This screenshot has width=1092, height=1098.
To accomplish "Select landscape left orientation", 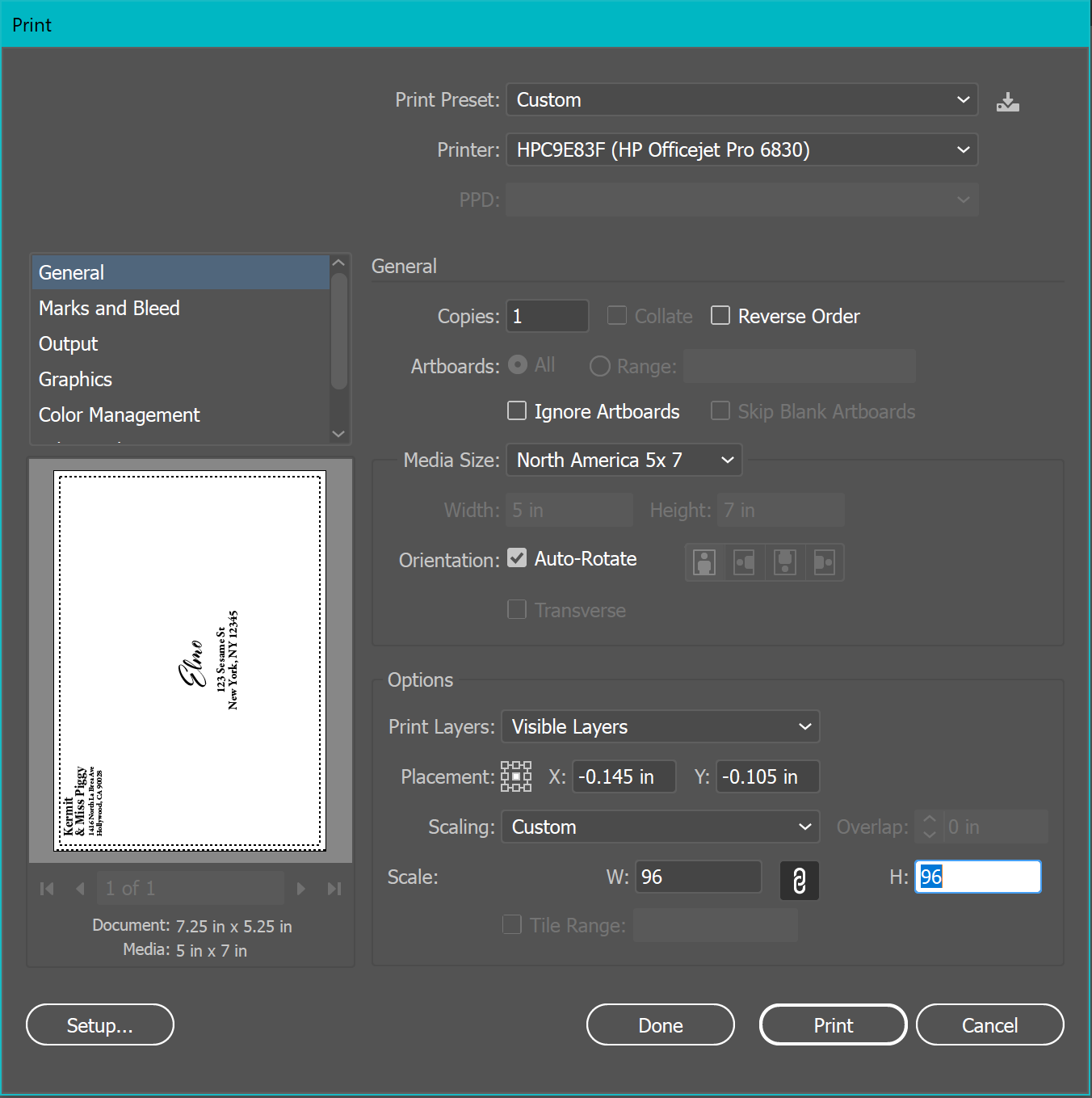I will [x=744, y=562].
